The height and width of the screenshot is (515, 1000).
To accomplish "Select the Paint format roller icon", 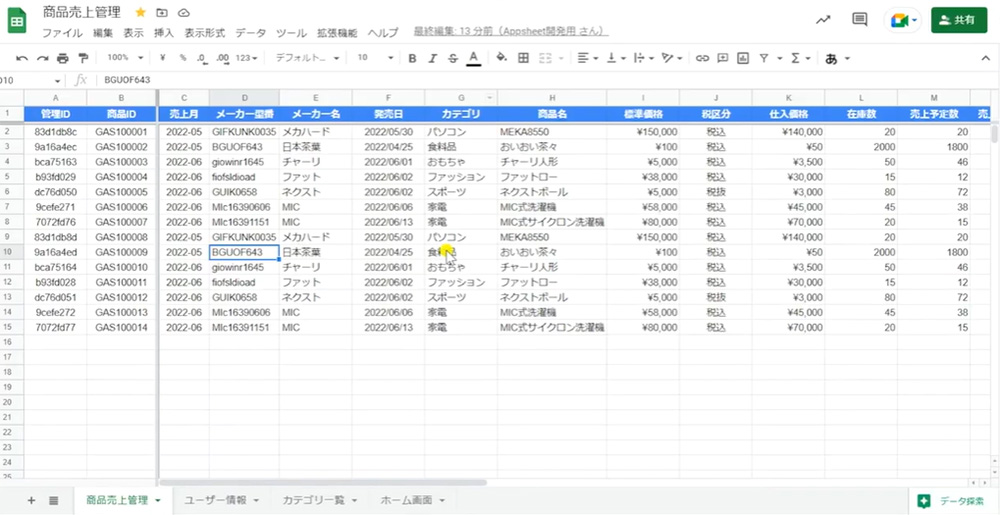I will click(83, 58).
